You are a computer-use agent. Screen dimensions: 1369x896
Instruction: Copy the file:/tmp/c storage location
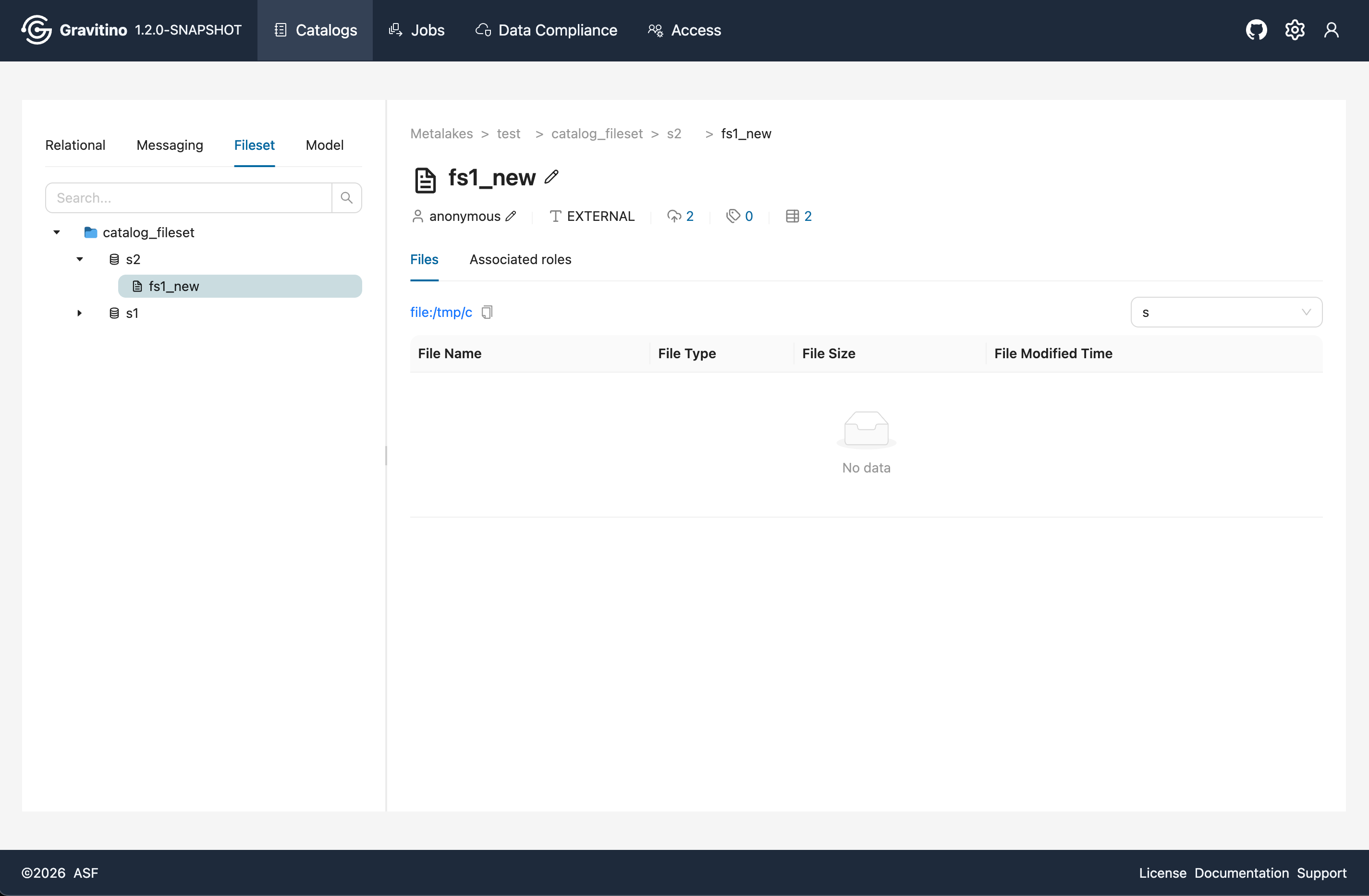pos(487,312)
